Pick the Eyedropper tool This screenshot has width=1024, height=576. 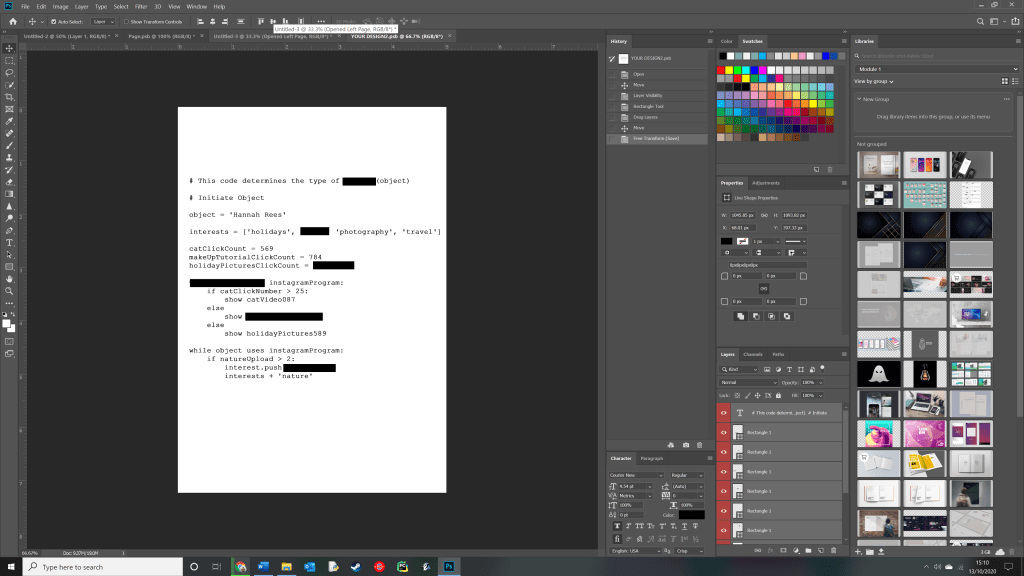pyautogui.click(x=9, y=120)
